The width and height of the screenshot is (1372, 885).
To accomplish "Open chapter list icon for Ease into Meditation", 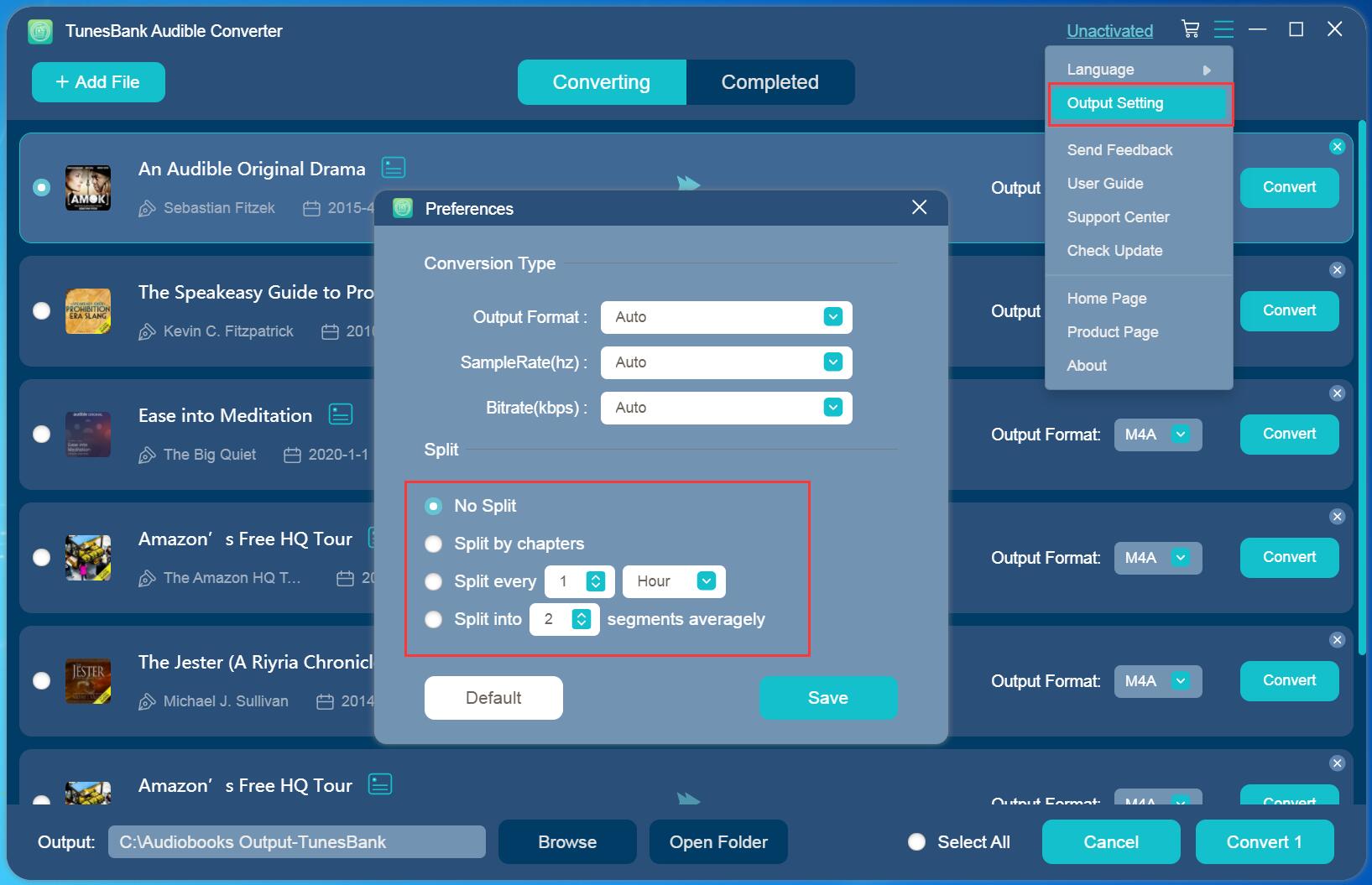I will point(340,414).
